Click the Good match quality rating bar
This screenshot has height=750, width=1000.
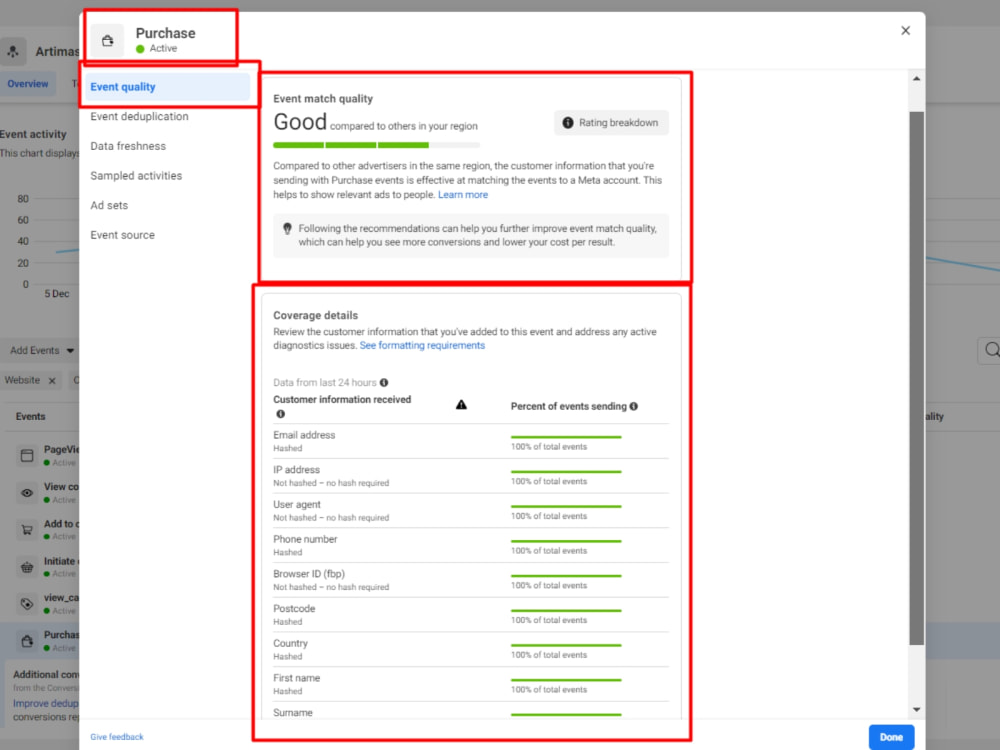pos(376,145)
